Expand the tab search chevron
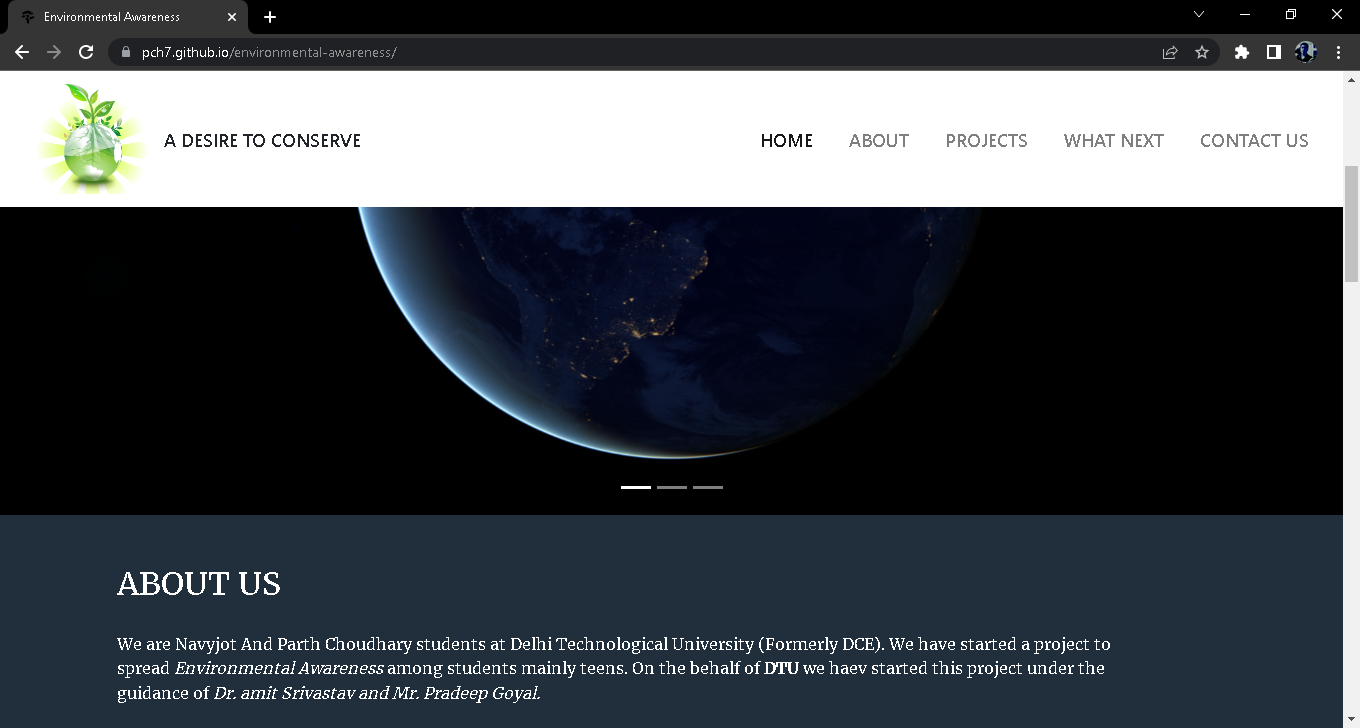Image resolution: width=1360 pixels, height=728 pixels. (1199, 15)
